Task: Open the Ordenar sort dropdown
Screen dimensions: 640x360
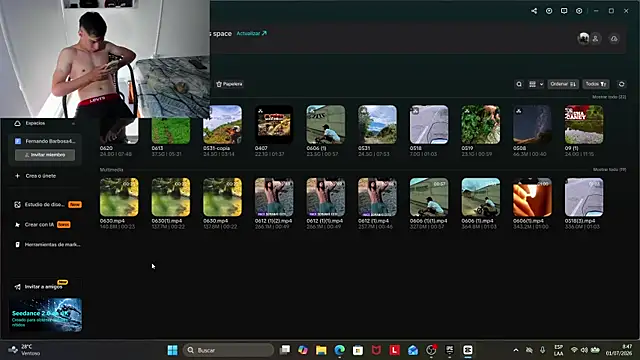Action: click(563, 84)
